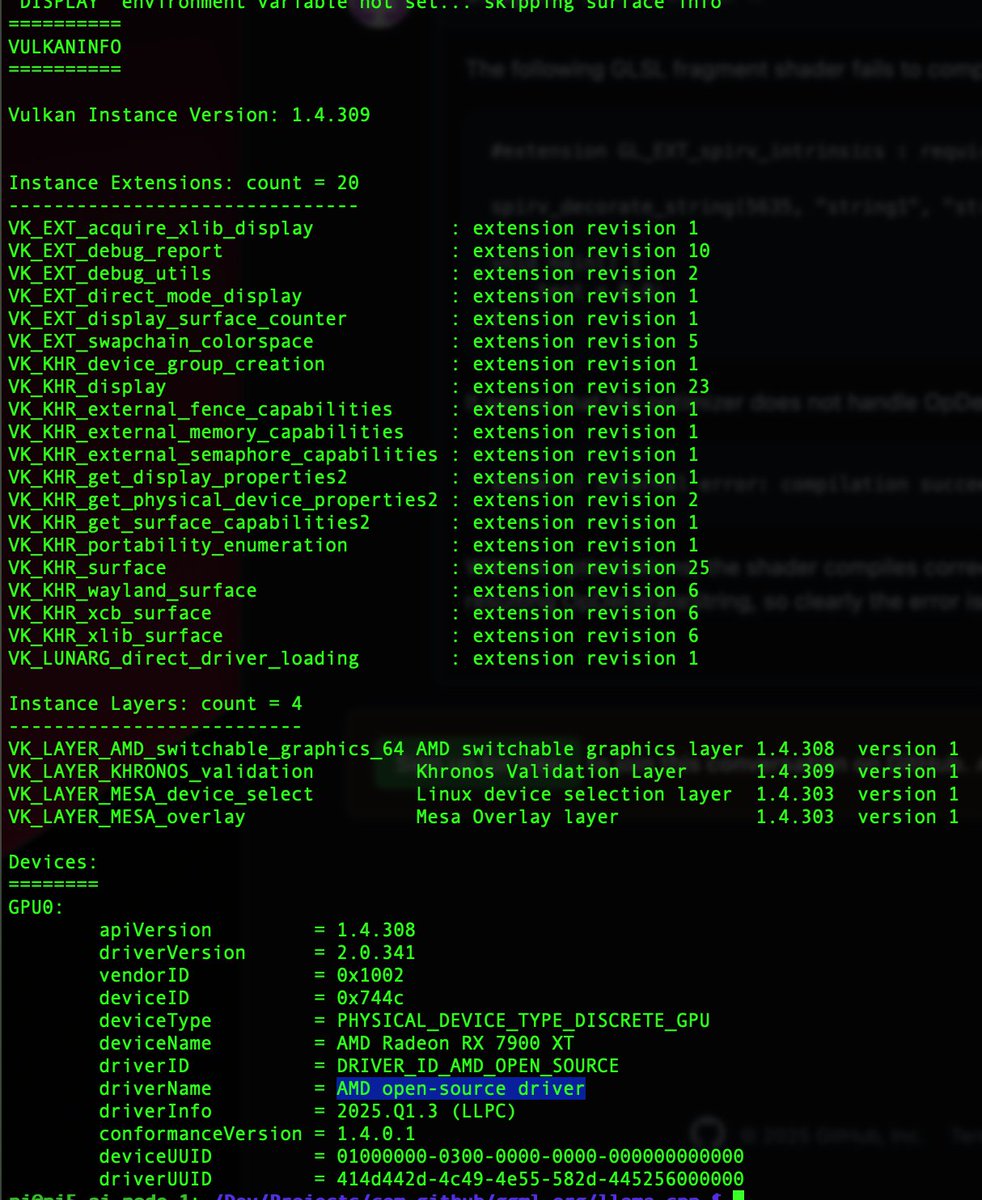982x1200 pixels.
Task: Select driverVersion value '2.0.341'
Action: pyautogui.click(x=376, y=953)
